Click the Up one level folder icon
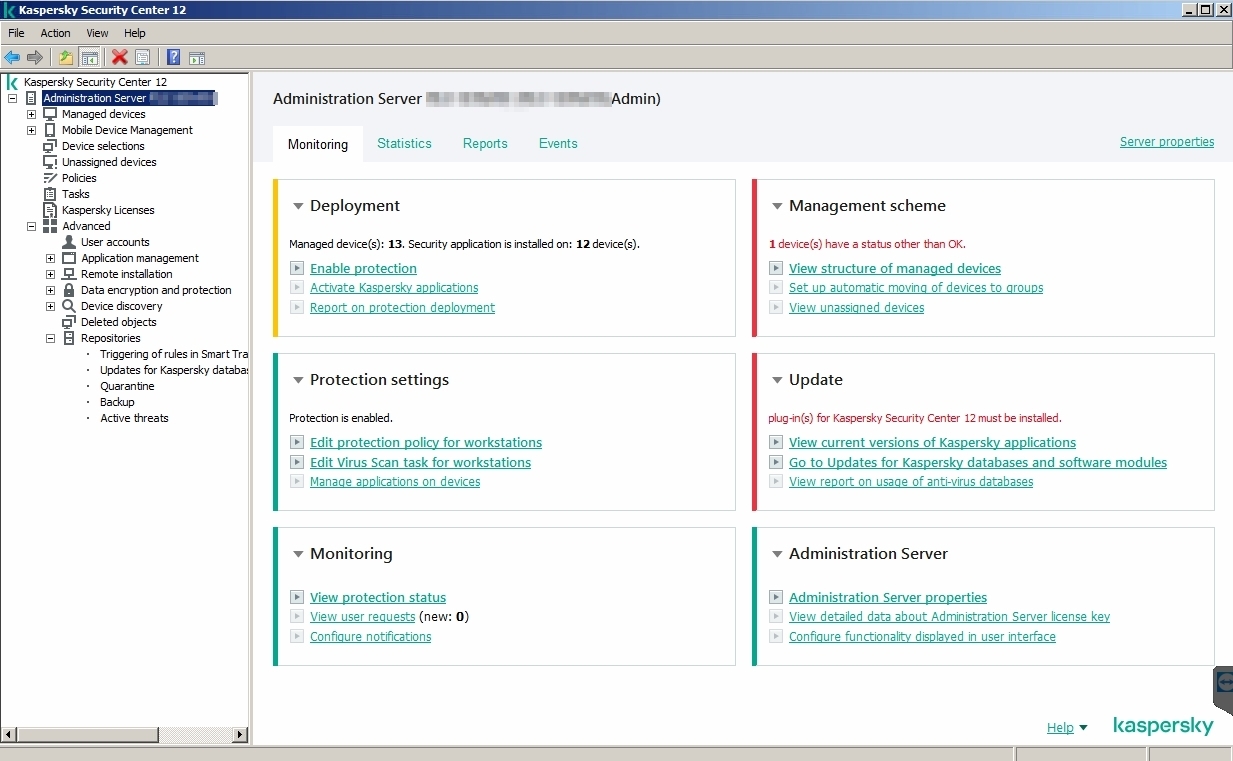 66,57
